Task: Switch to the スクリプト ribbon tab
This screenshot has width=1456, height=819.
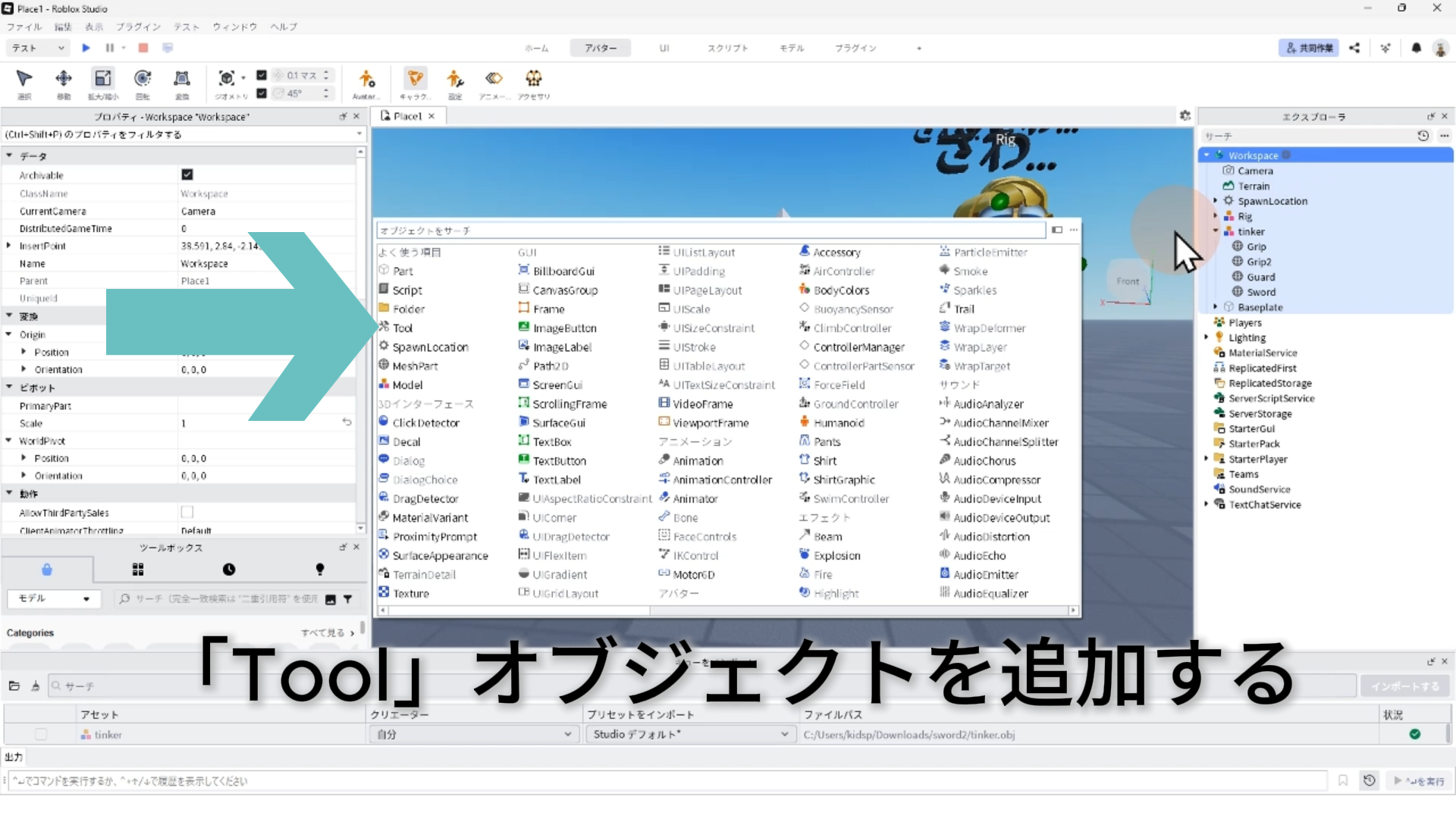Action: 727,48
